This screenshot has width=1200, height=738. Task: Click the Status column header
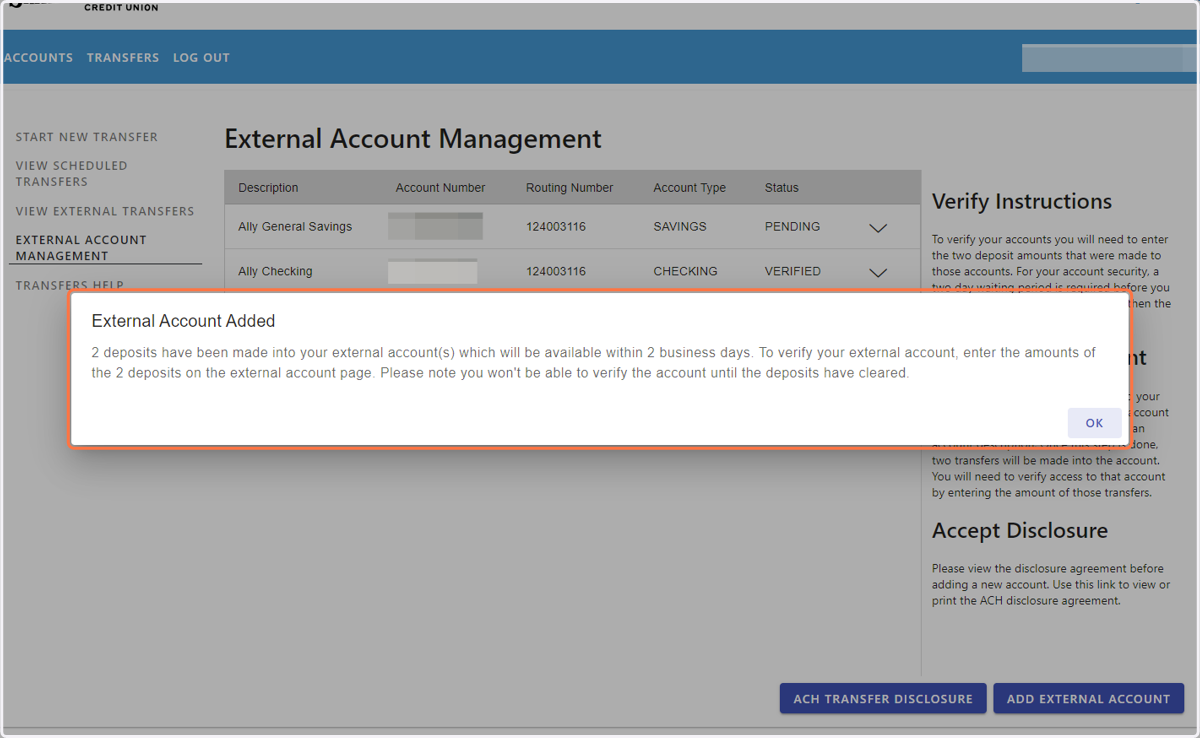point(782,188)
